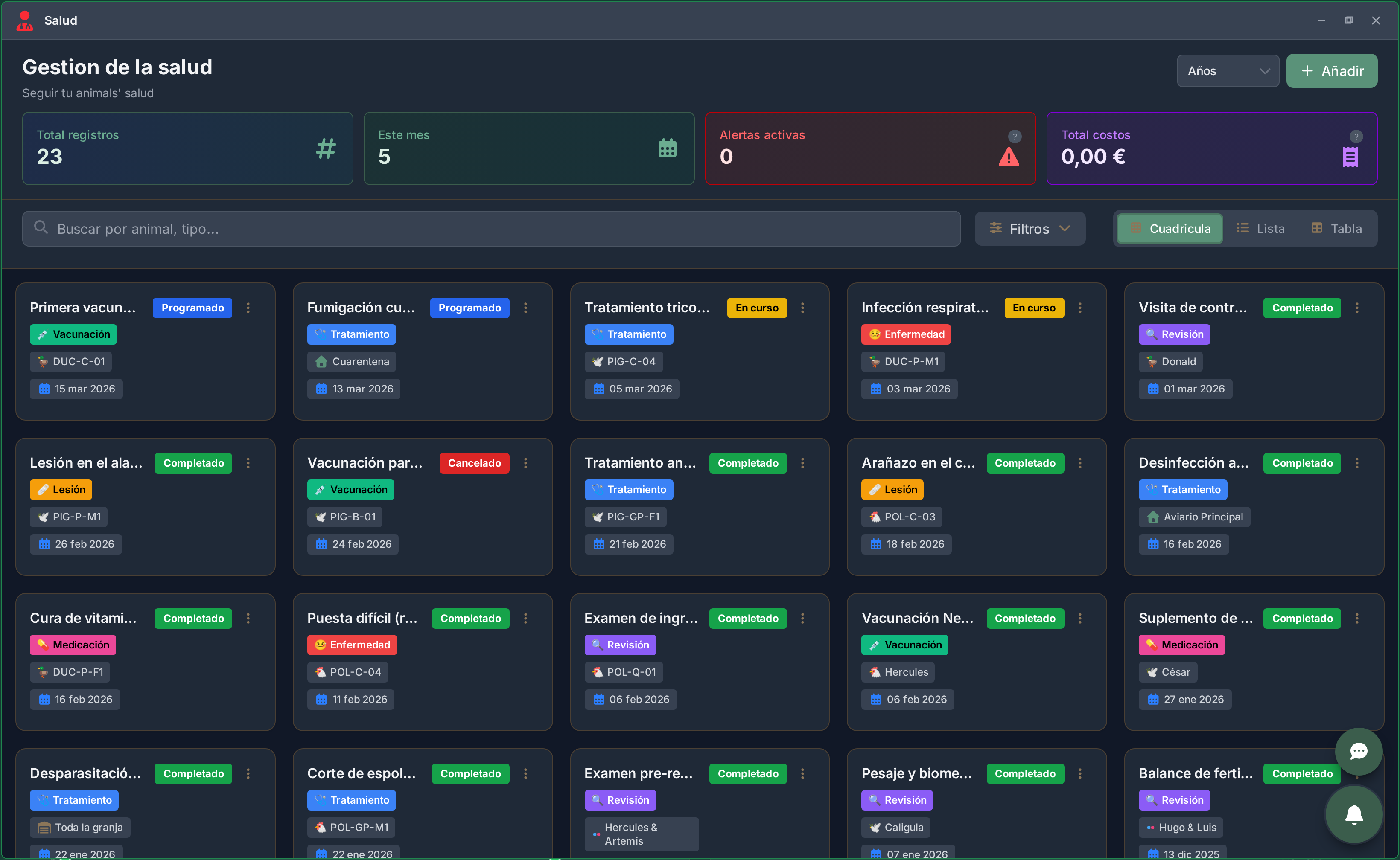Switch to Tabla view
Viewport: 1400px width, 860px height.
coord(1336,229)
